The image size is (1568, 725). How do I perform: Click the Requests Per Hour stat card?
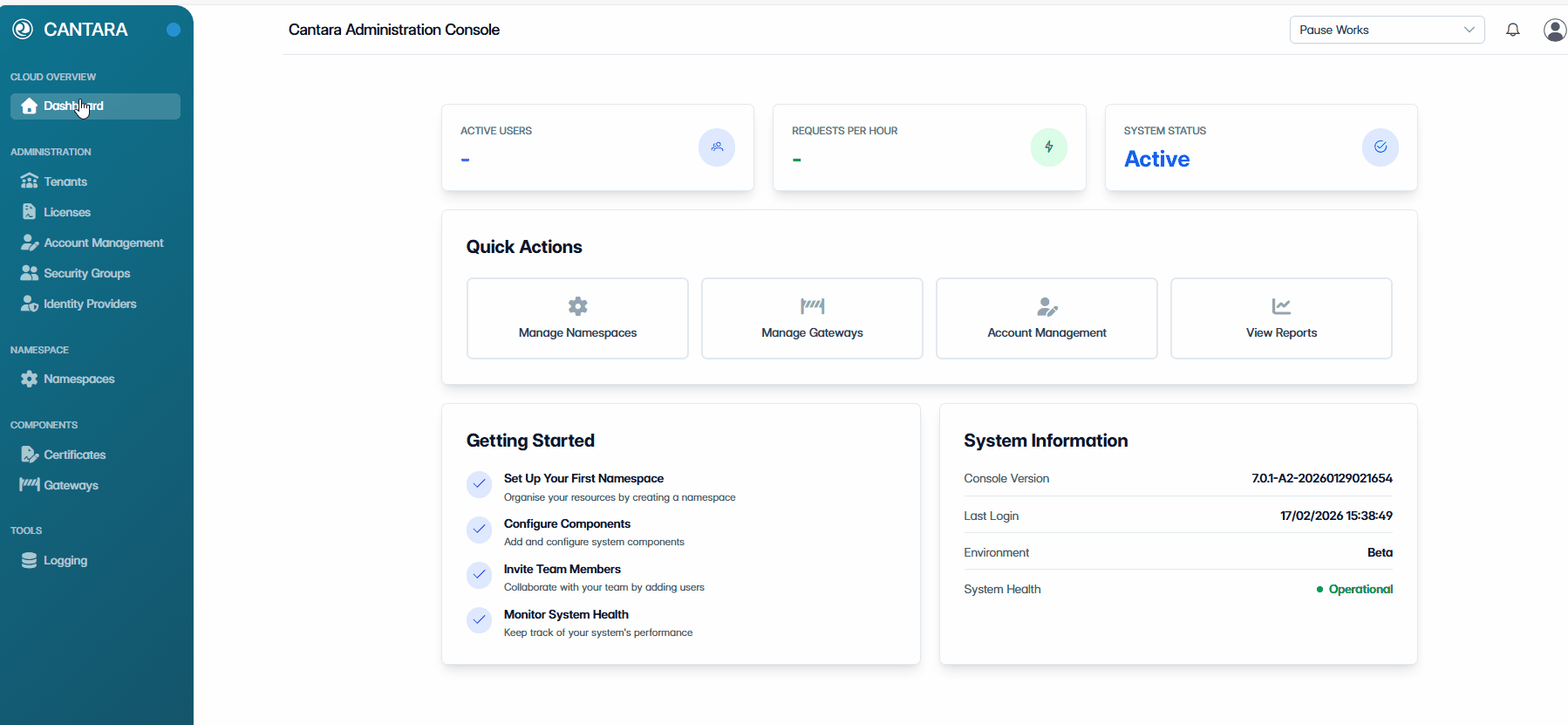click(x=930, y=147)
